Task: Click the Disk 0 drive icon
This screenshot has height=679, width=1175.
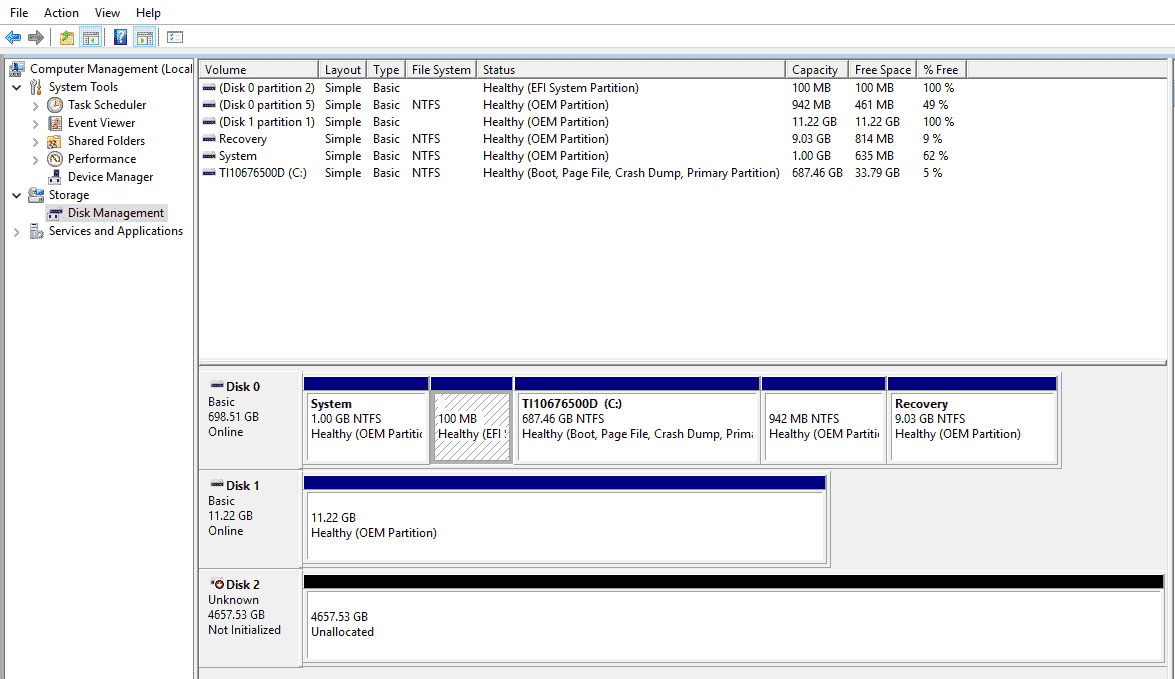Action: pyautogui.click(x=217, y=385)
